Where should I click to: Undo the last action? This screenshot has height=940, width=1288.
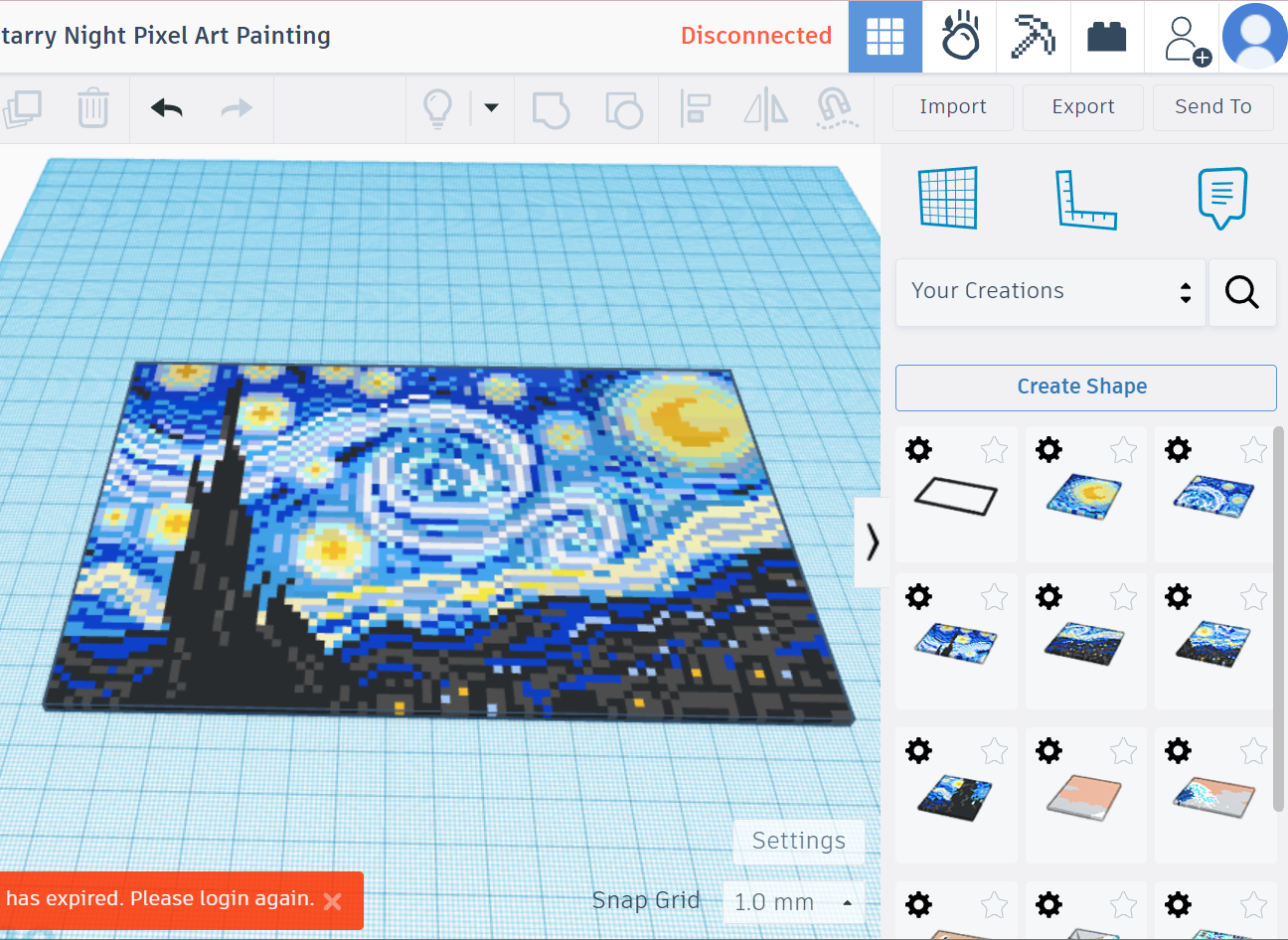[x=166, y=107]
